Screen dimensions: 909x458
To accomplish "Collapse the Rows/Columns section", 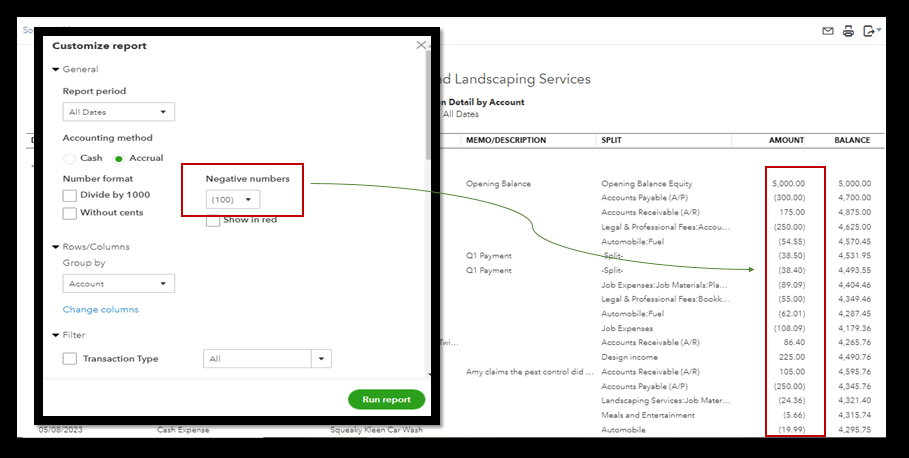I will tap(56, 247).
